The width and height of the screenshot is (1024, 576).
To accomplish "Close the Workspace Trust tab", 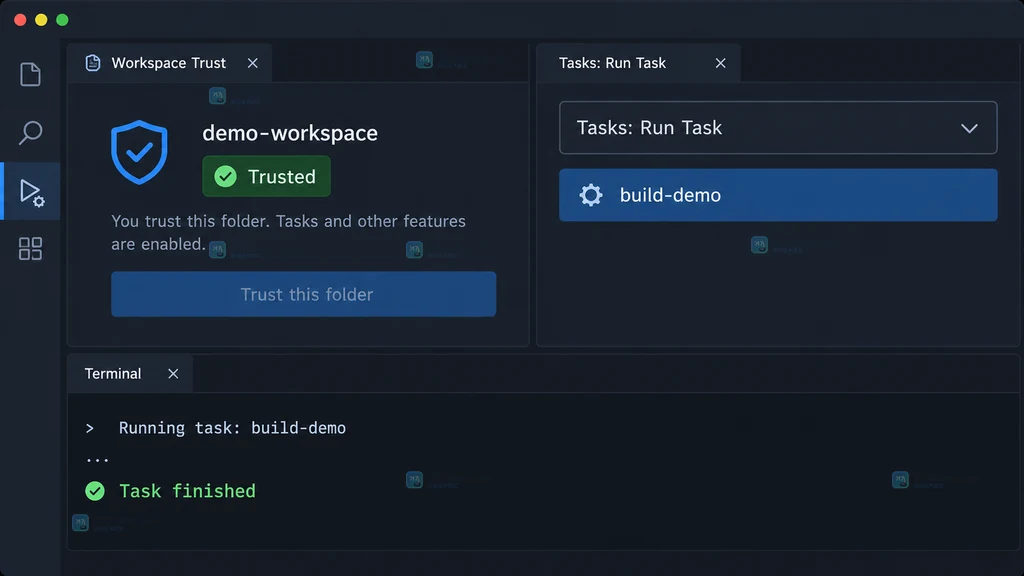I will [x=253, y=63].
